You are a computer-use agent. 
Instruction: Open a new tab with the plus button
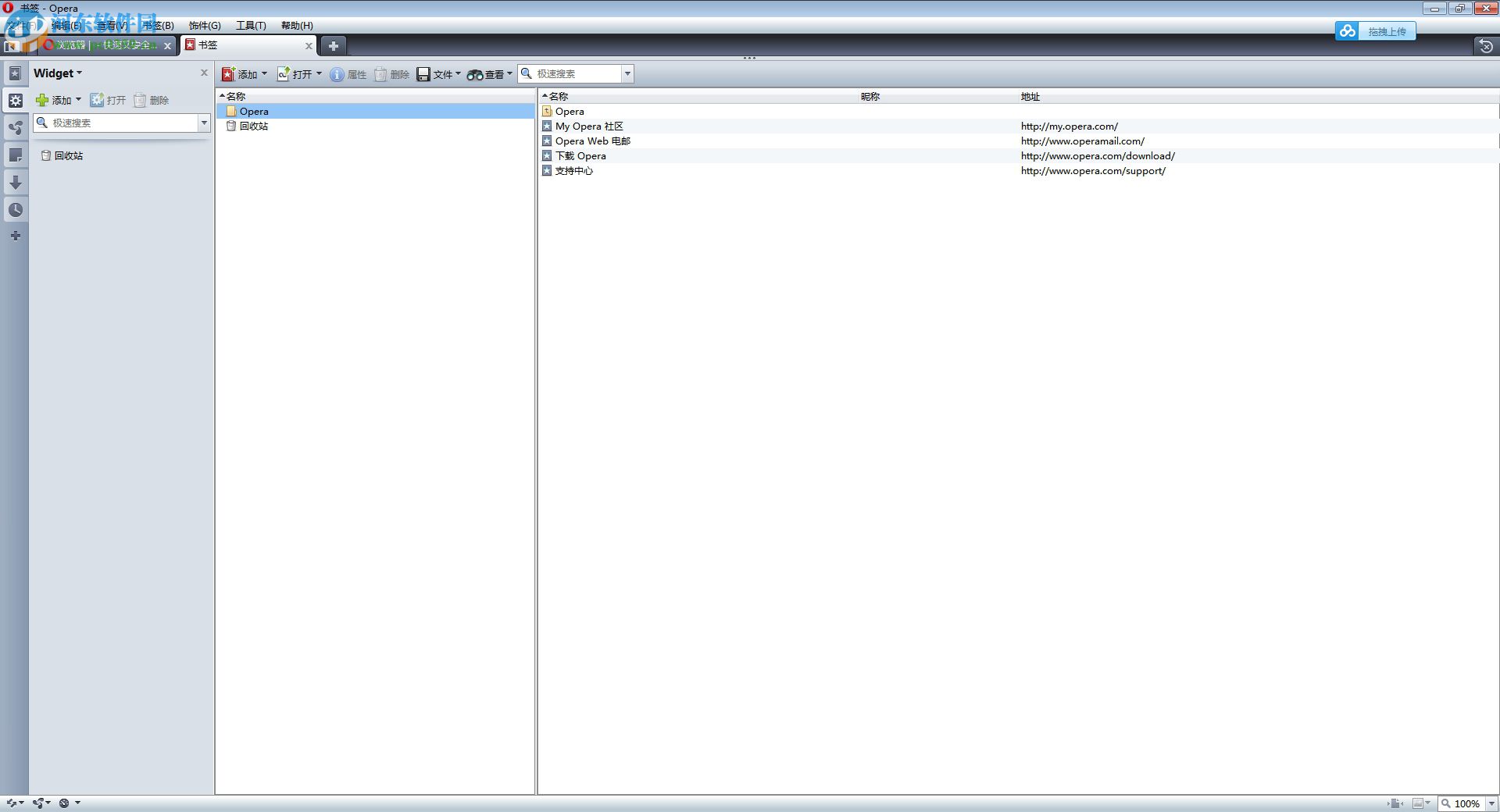(x=334, y=46)
